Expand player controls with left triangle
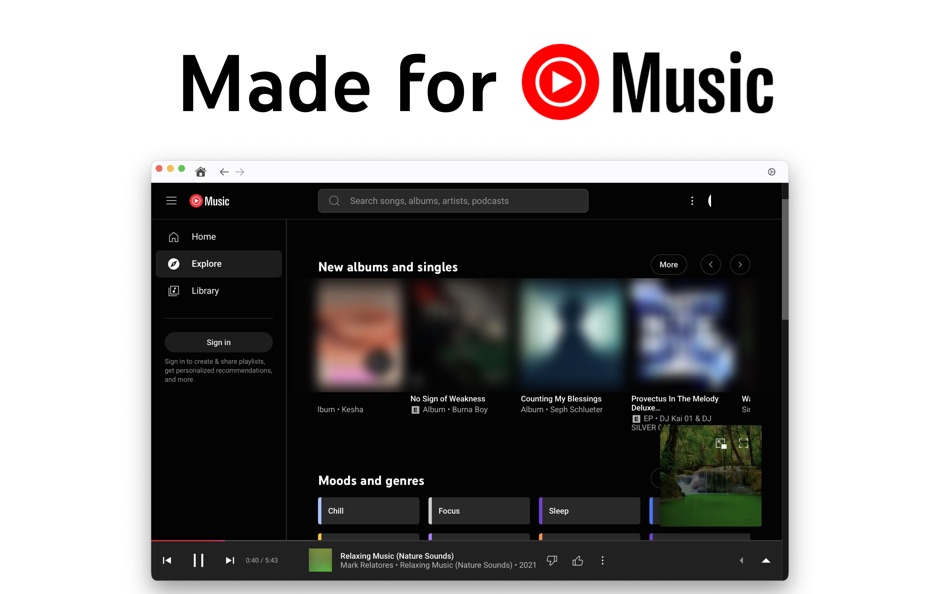 pos(741,561)
